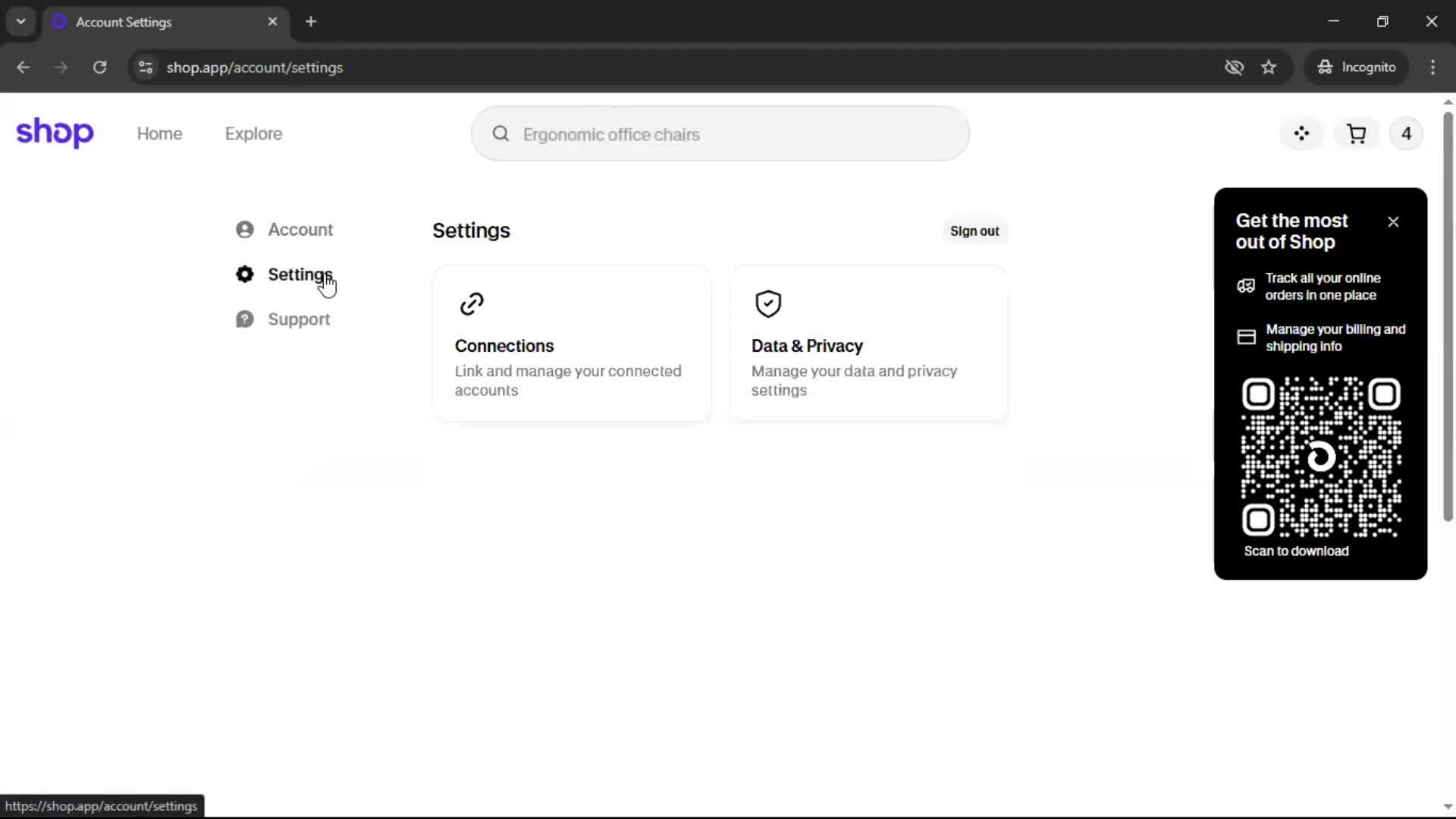
Task: Select Account in the sidebar
Action: click(x=300, y=230)
